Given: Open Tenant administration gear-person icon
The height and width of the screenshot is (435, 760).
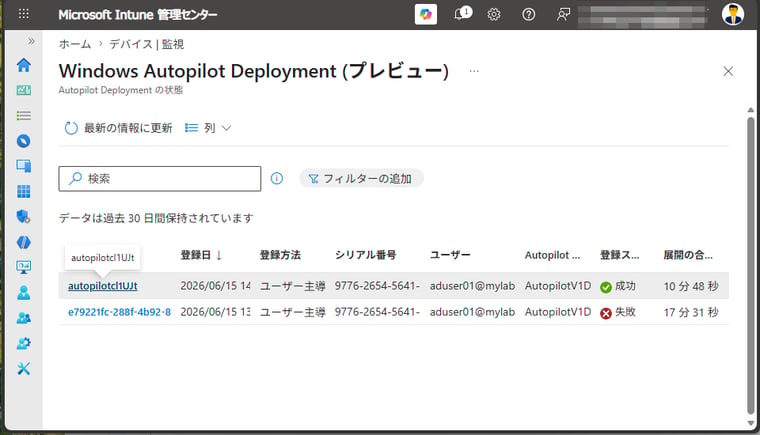Looking at the screenshot, I should 23,343.
